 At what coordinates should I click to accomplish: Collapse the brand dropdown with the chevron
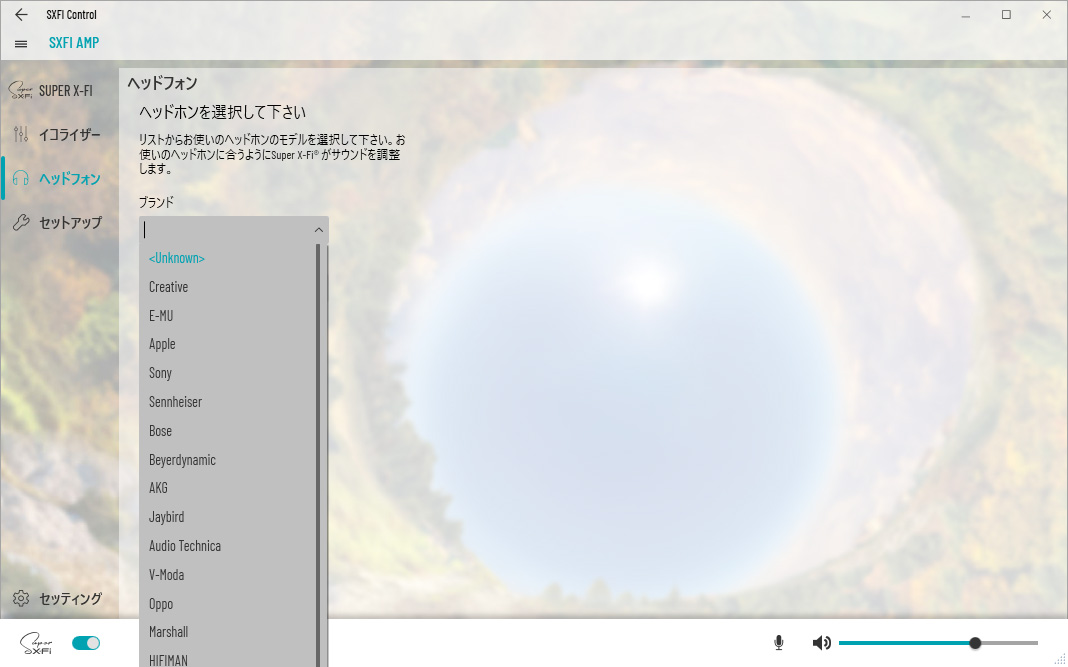coord(318,230)
